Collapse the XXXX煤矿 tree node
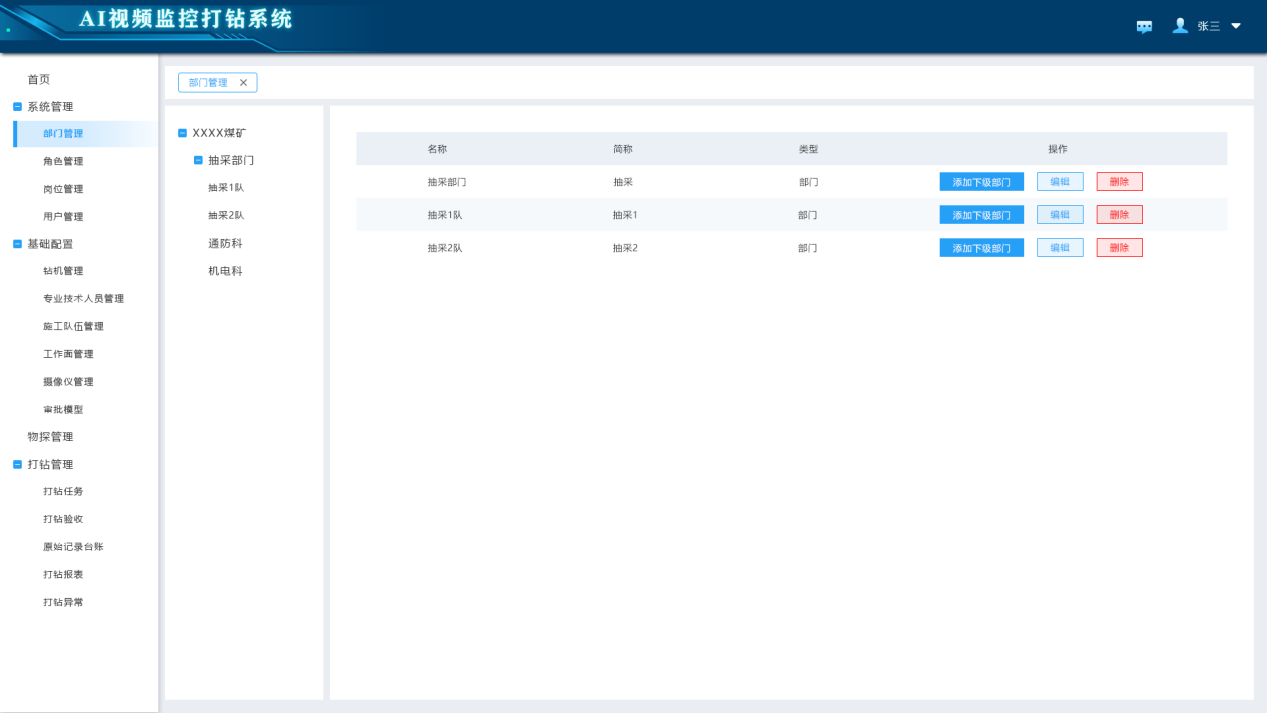The image size is (1267, 713). click(182, 133)
